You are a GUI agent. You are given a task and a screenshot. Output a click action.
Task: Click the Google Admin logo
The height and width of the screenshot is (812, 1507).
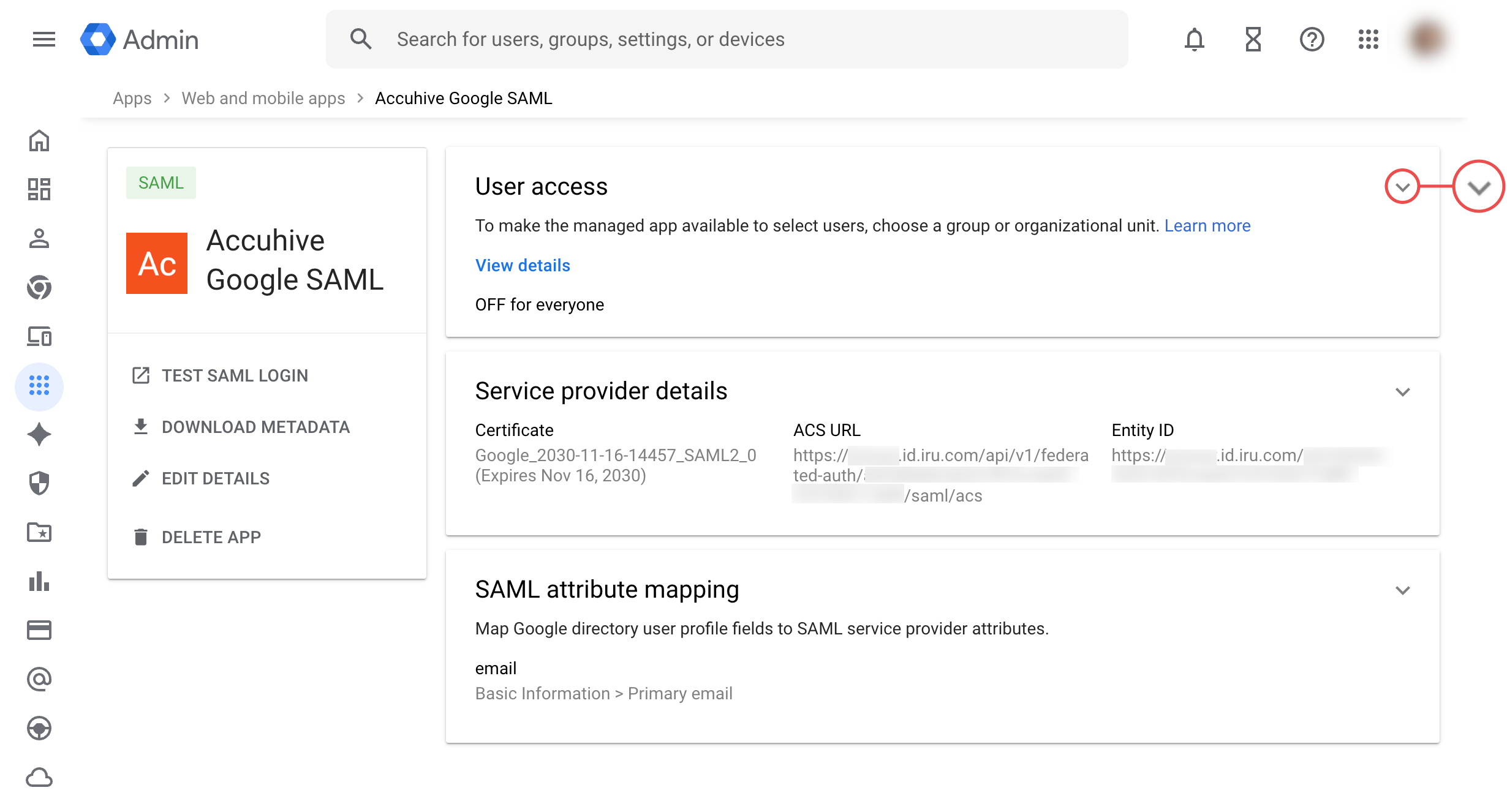click(140, 40)
